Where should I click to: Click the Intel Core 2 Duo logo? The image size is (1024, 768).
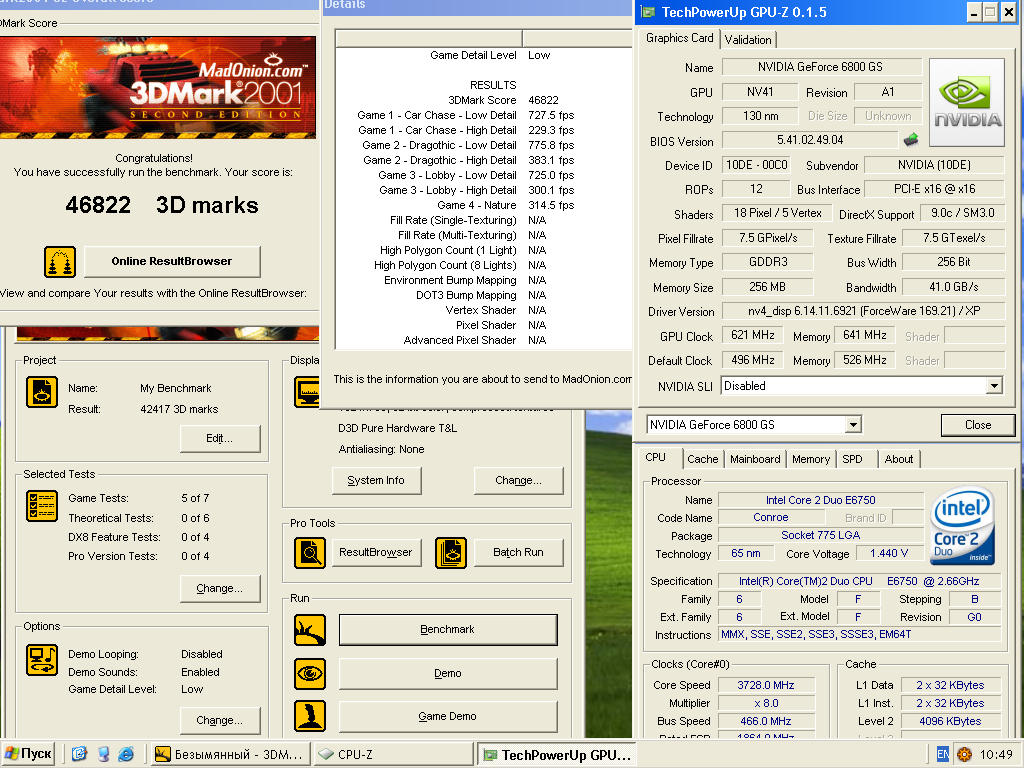tap(963, 526)
